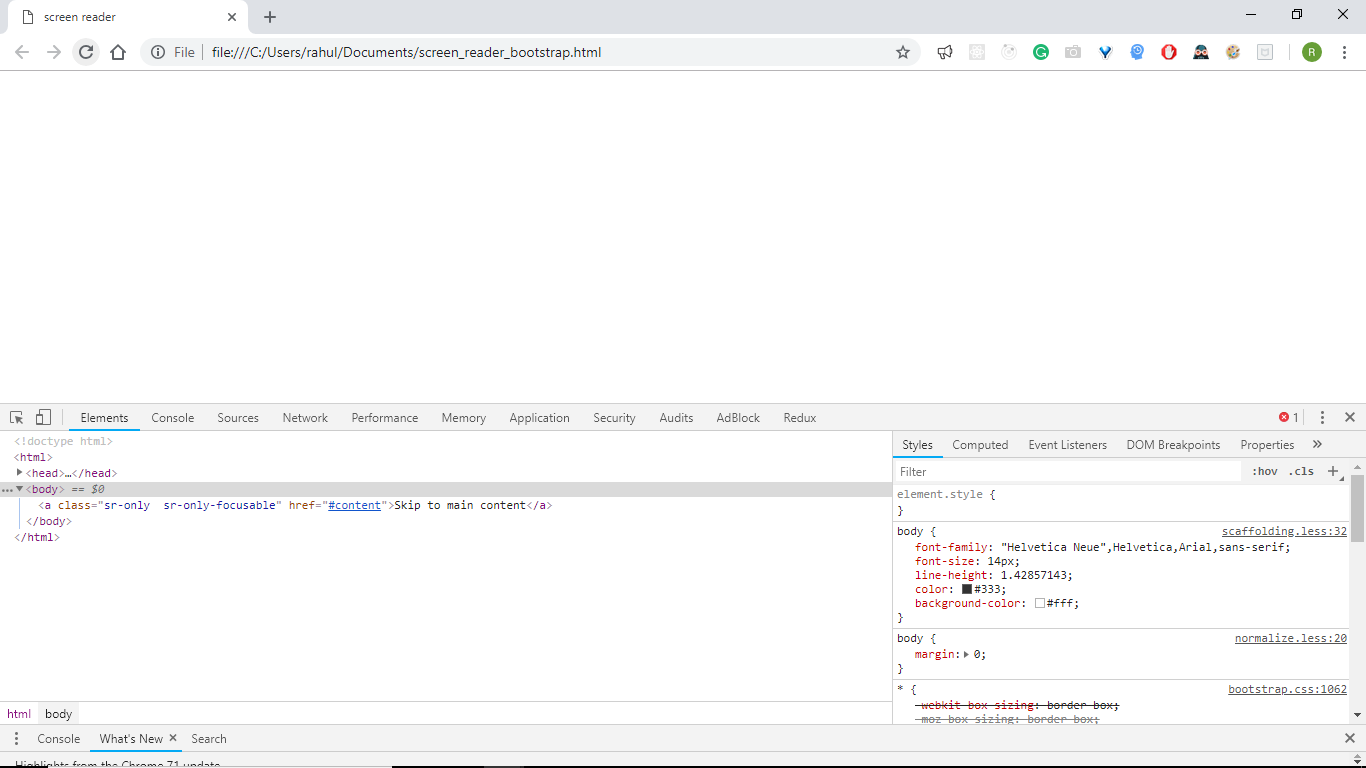Viewport: 1366px width, 768px height.
Task: Collapse the body element node
Action: point(19,489)
